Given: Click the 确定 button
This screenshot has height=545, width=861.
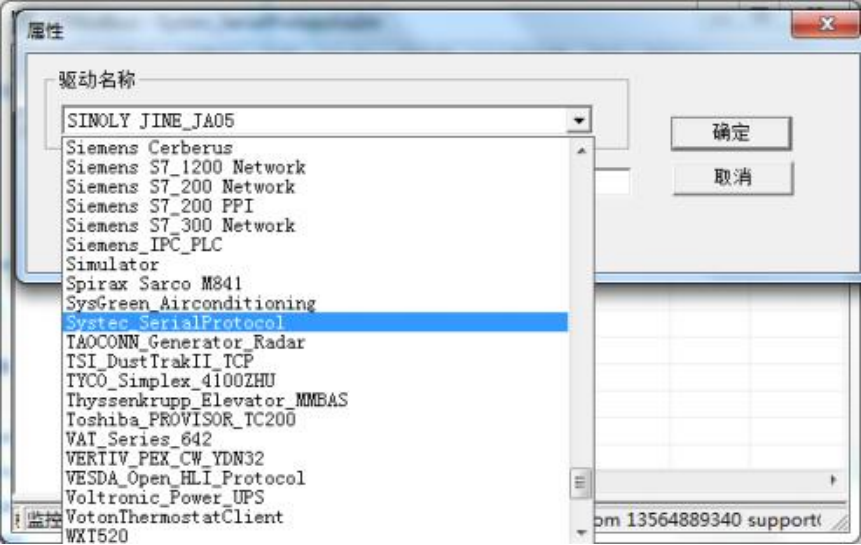Looking at the screenshot, I should pyautogui.click(x=731, y=133).
